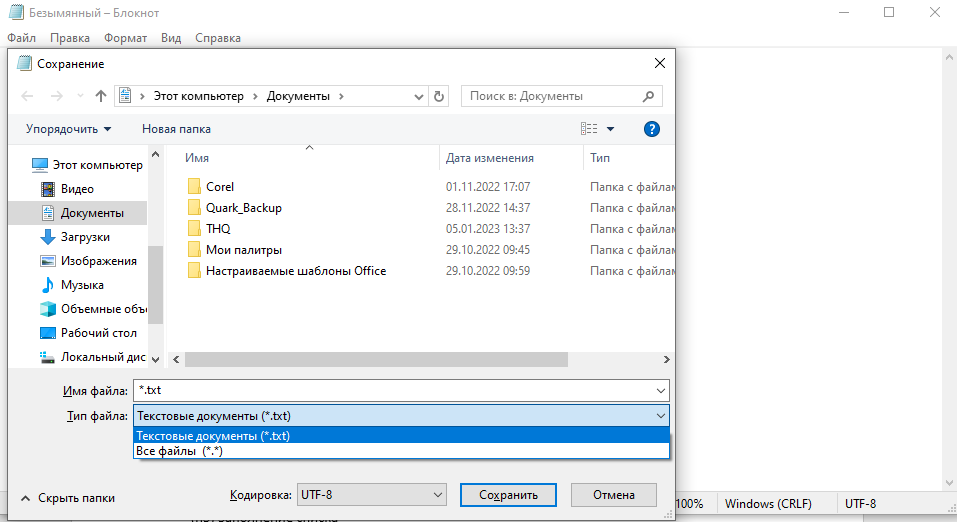Expand the Упорядочить dropdown menu
957x522 pixels.
[68, 129]
